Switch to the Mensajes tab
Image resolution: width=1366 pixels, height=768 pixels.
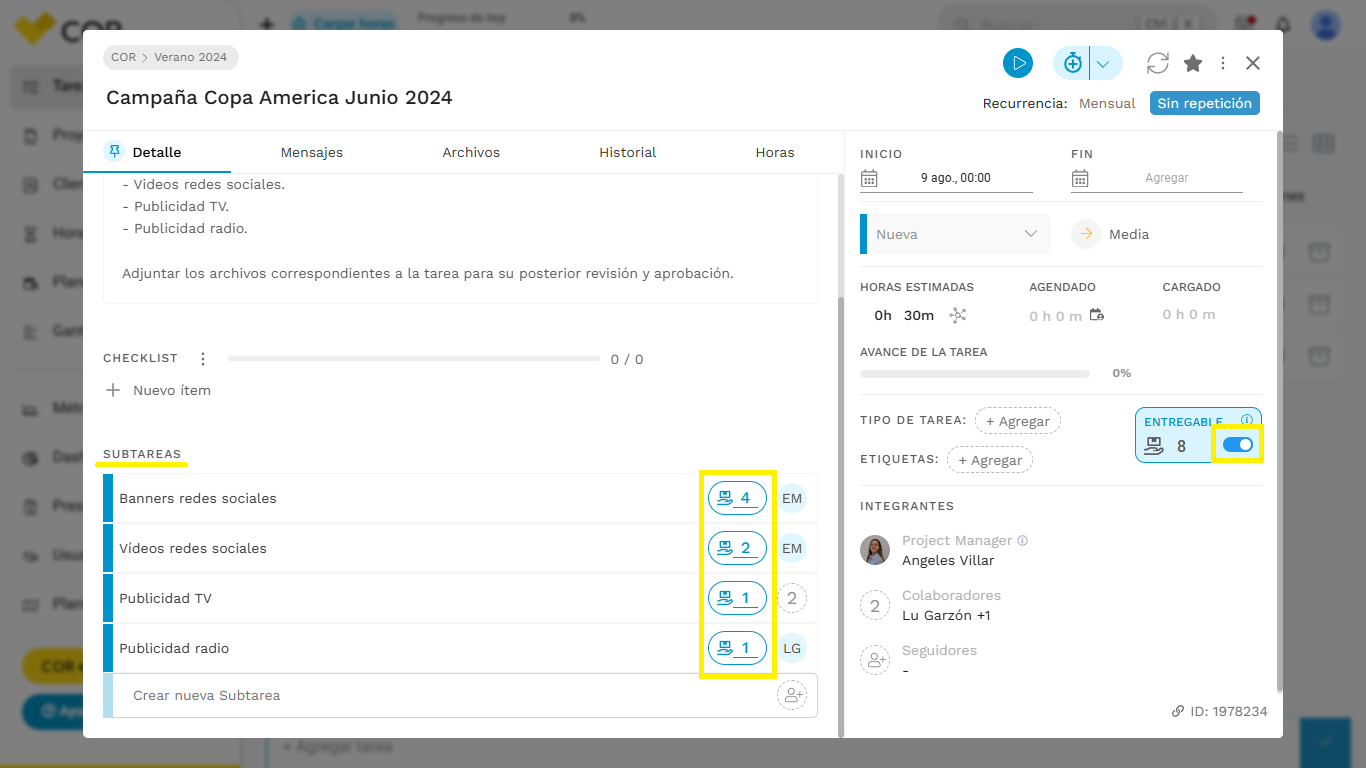pos(312,152)
